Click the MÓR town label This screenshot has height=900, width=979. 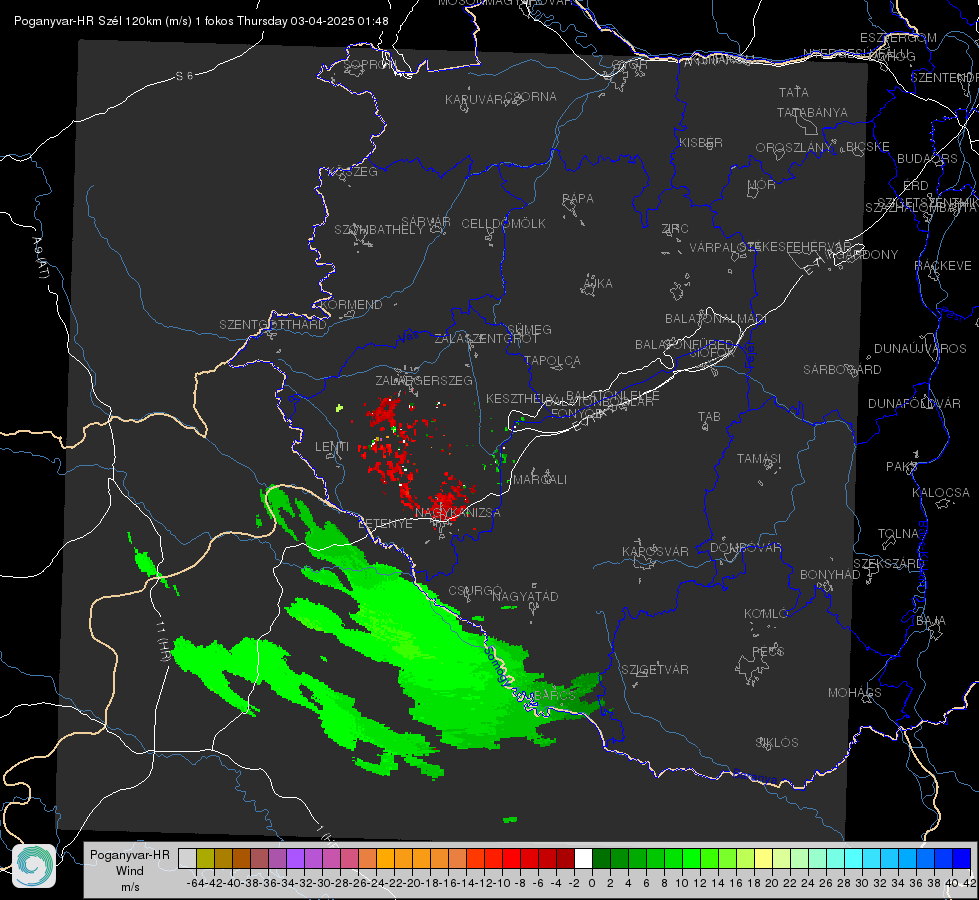coord(762,185)
